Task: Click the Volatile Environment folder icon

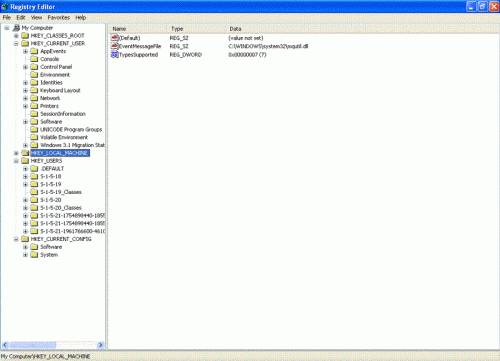Action: point(34,137)
